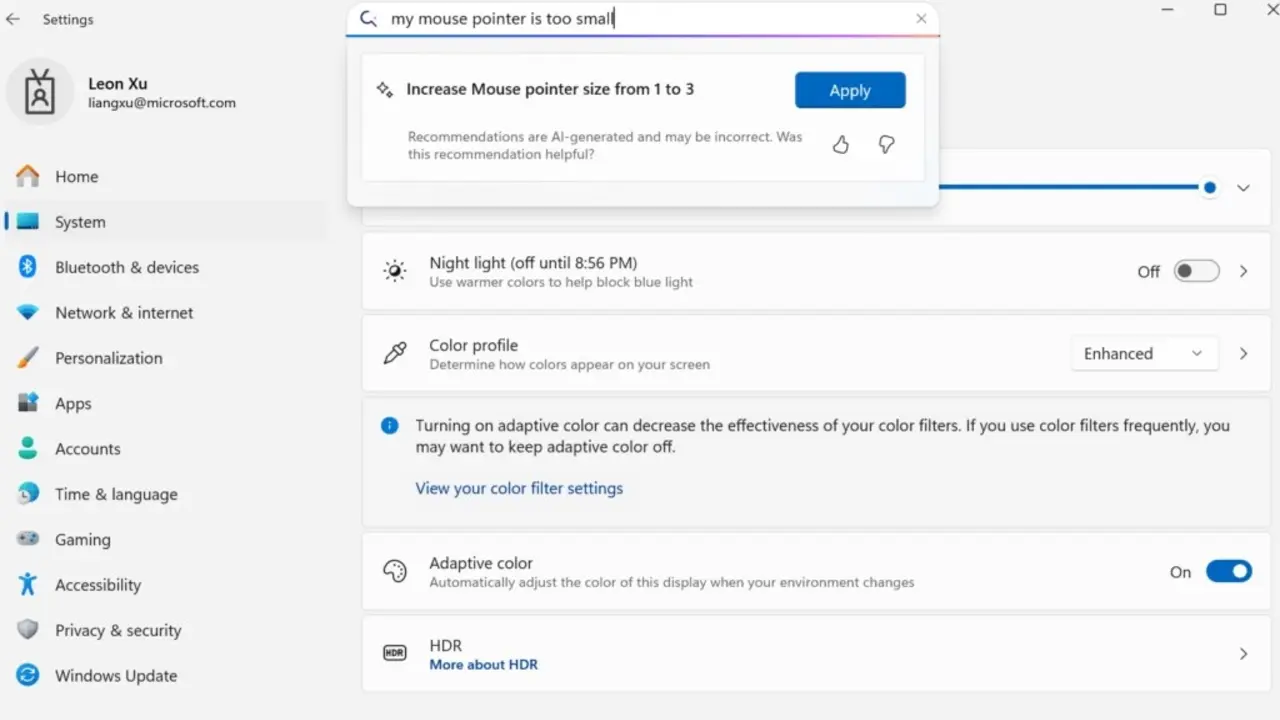The width and height of the screenshot is (1280, 720).
Task: Click the back arrow in Settings
Action: [x=13, y=19]
